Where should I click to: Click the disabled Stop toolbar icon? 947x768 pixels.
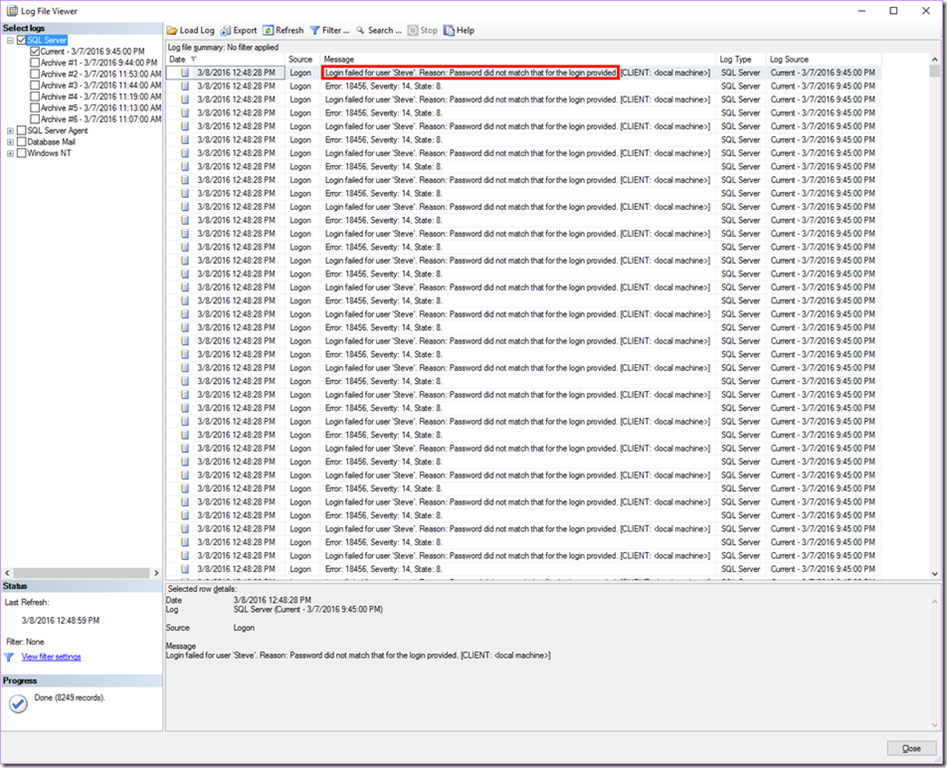tap(413, 31)
